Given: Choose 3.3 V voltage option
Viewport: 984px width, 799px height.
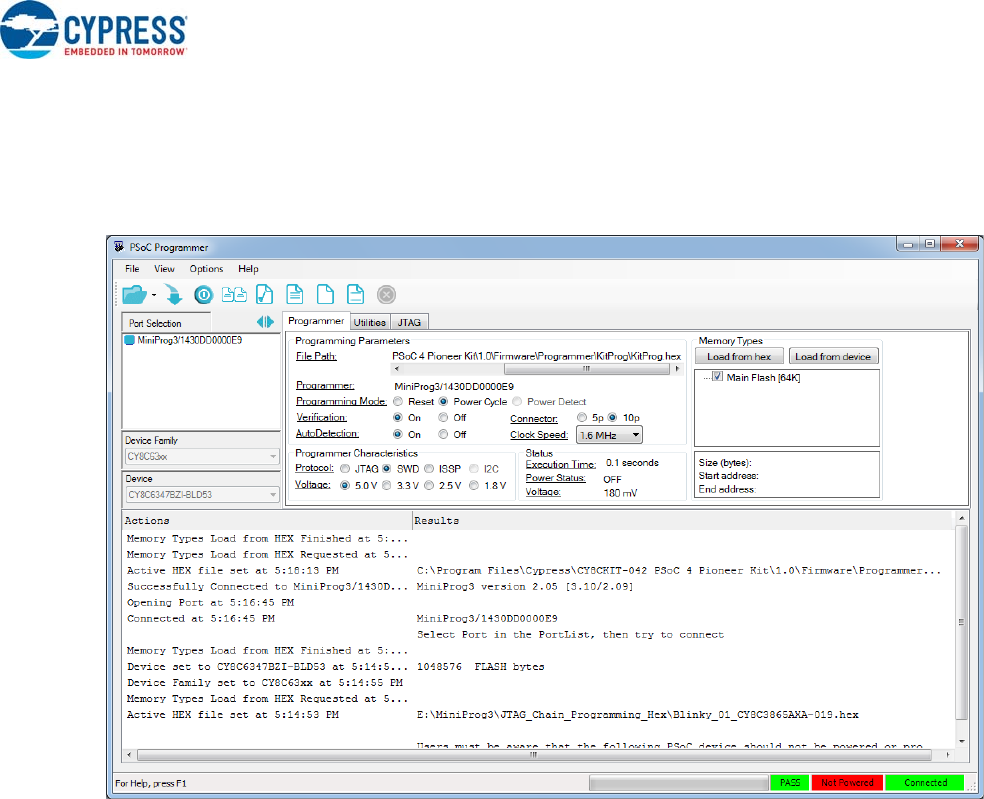Looking at the screenshot, I should tap(386, 485).
